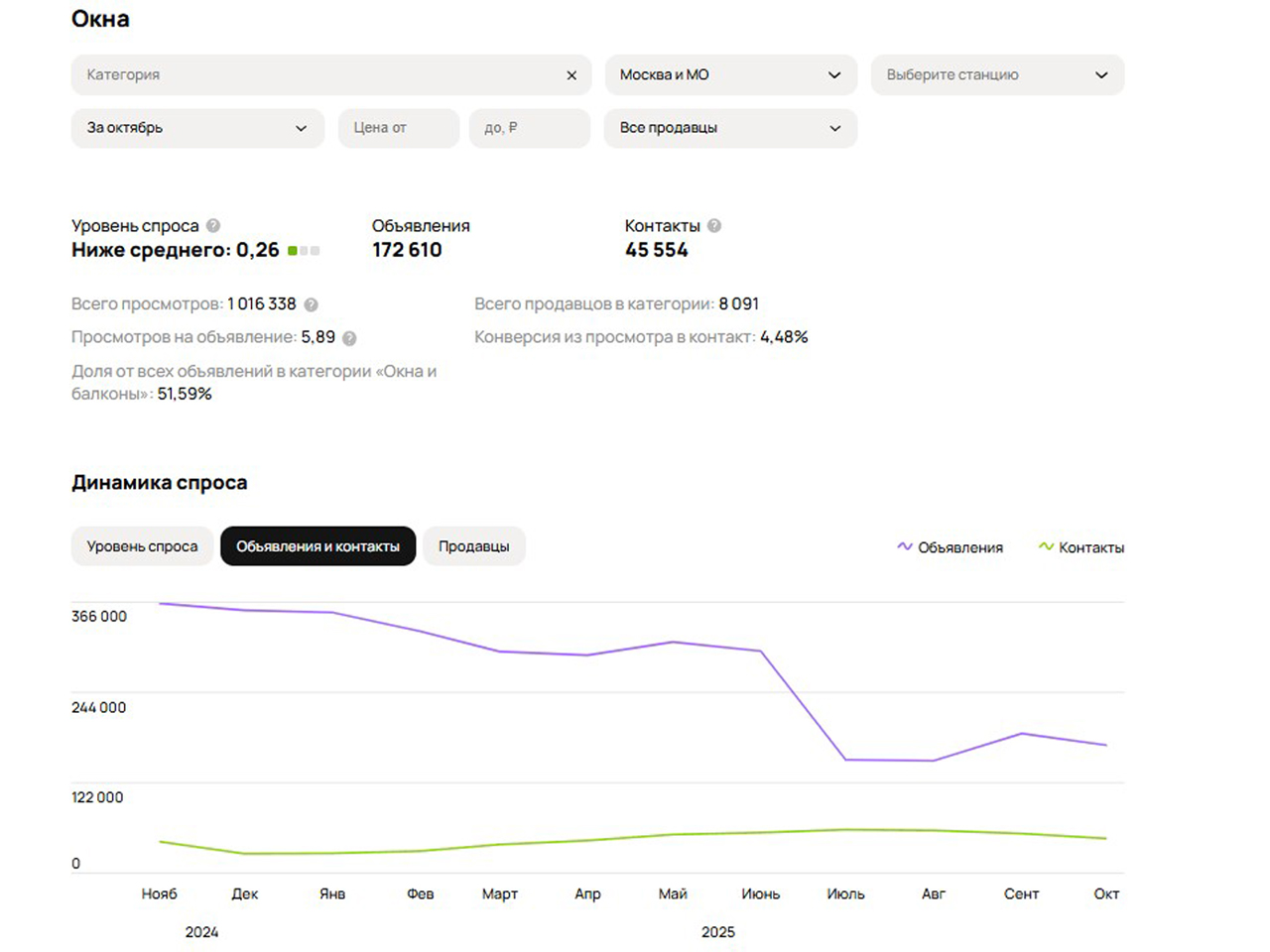The image size is (1270, 952).
Task: Expand the Москва и МО region dropdown
Action: [730, 75]
